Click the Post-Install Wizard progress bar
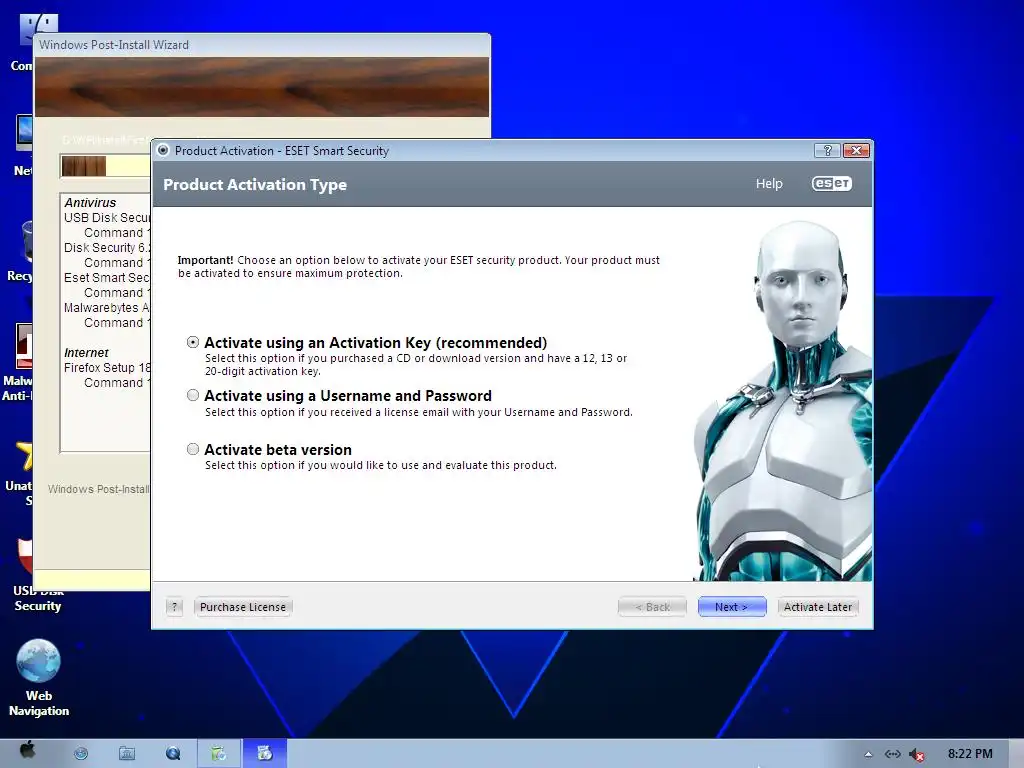 pos(105,166)
